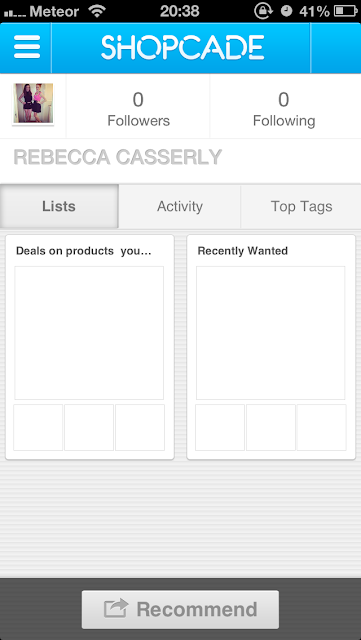Viewport: 361px width, 640px height.
Task: Tap first small thumbnail under Deals list
Action: coord(38,427)
